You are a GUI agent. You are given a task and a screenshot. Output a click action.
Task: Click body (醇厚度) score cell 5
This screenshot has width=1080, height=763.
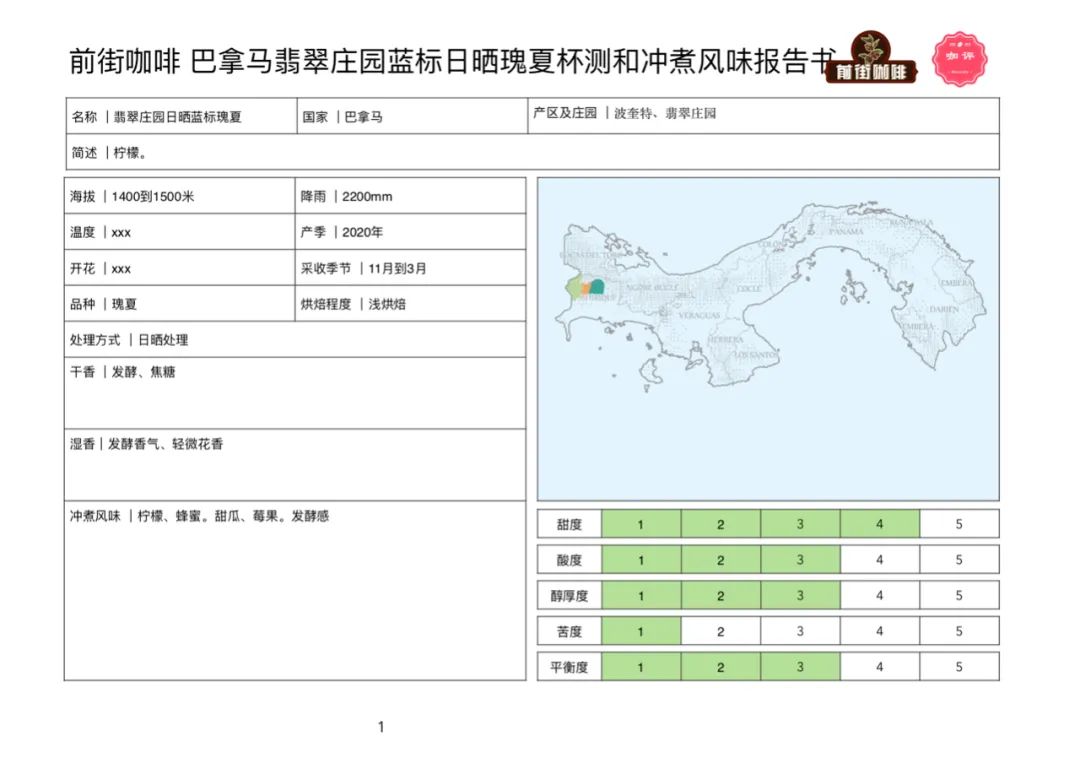[x=959, y=596]
